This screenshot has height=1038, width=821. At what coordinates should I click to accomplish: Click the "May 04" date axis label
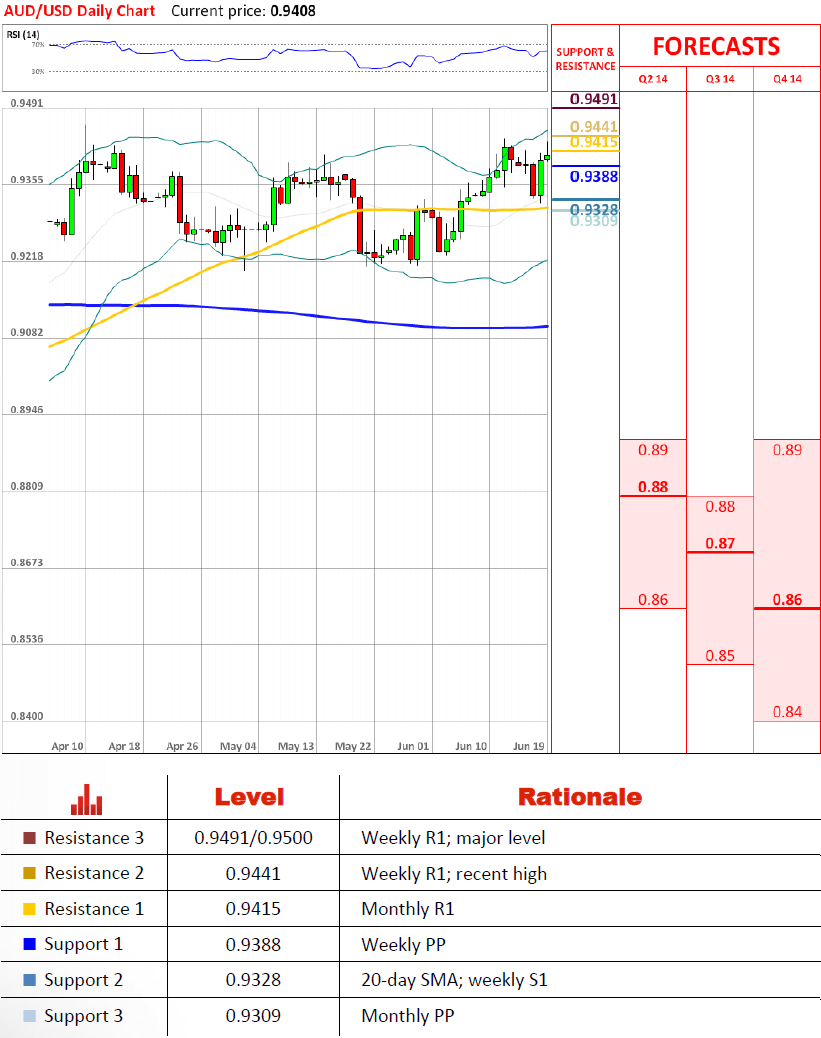tap(238, 746)
